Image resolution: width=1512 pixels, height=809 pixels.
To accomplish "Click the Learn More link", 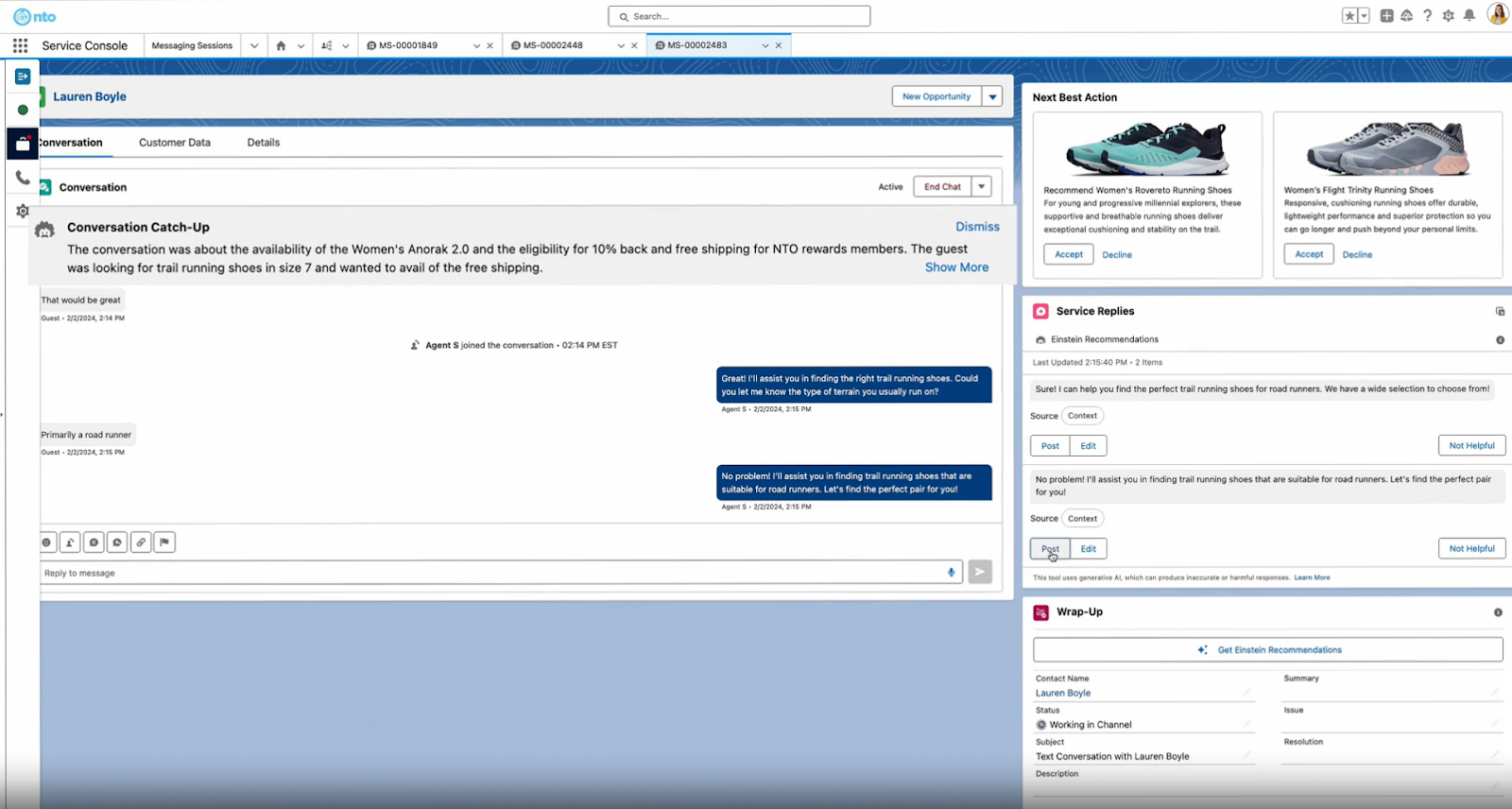I will click(1312, 577).
